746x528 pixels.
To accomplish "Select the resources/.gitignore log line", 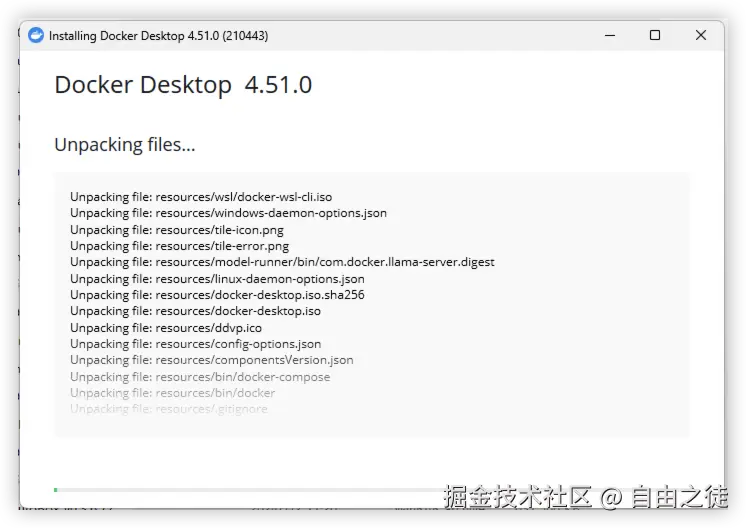I will [169, 409].
